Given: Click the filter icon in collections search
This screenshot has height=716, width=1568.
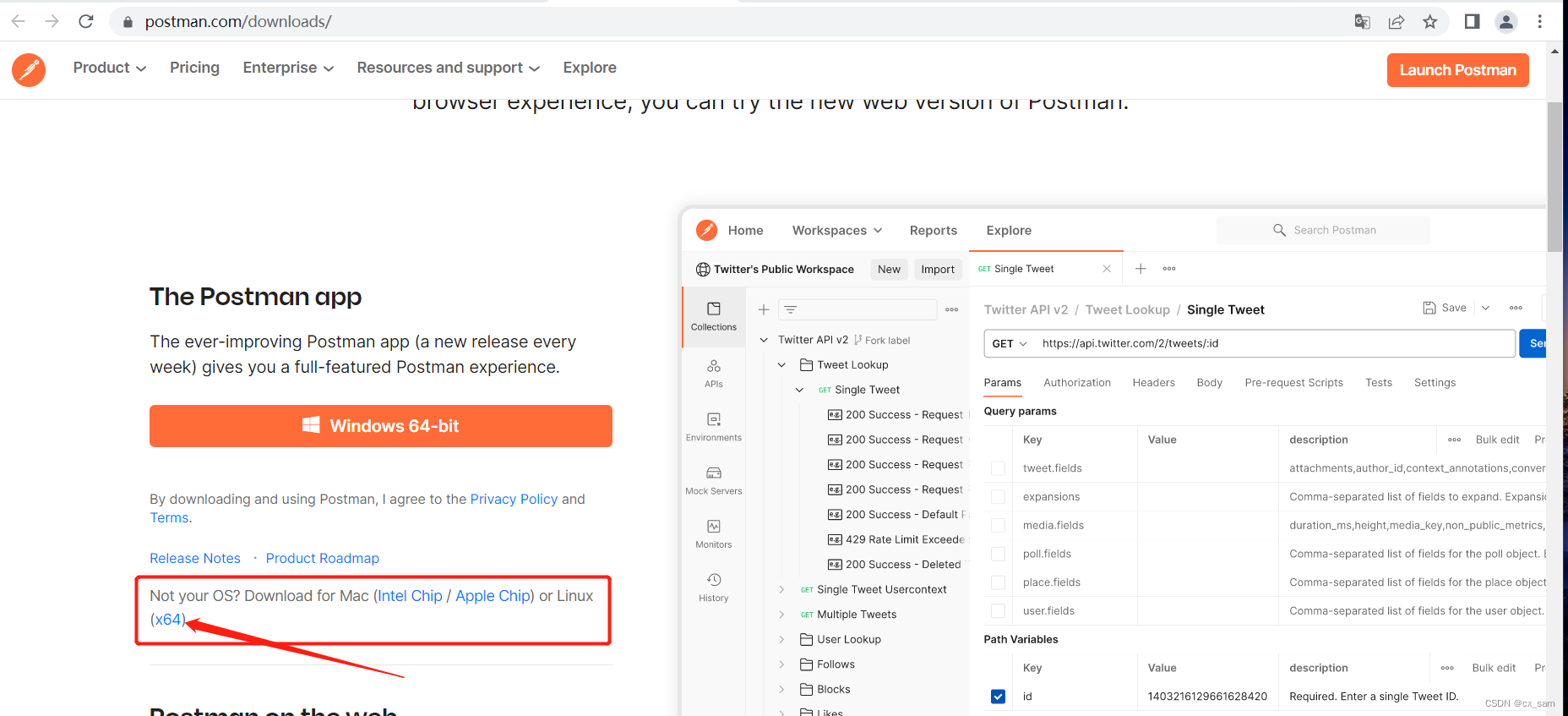Looking at the screenshot, I should tap(791, 309).
